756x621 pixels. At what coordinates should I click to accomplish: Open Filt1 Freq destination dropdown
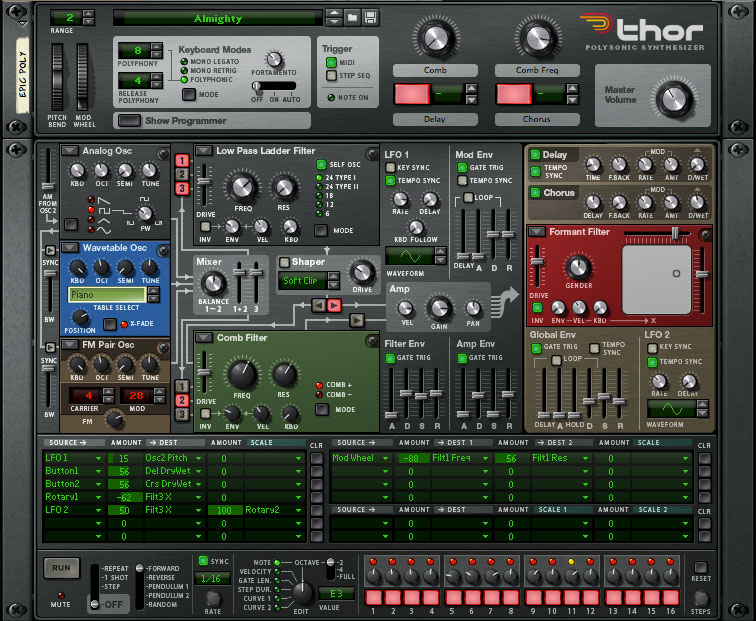pyautogui.click(x=486, y=459)
